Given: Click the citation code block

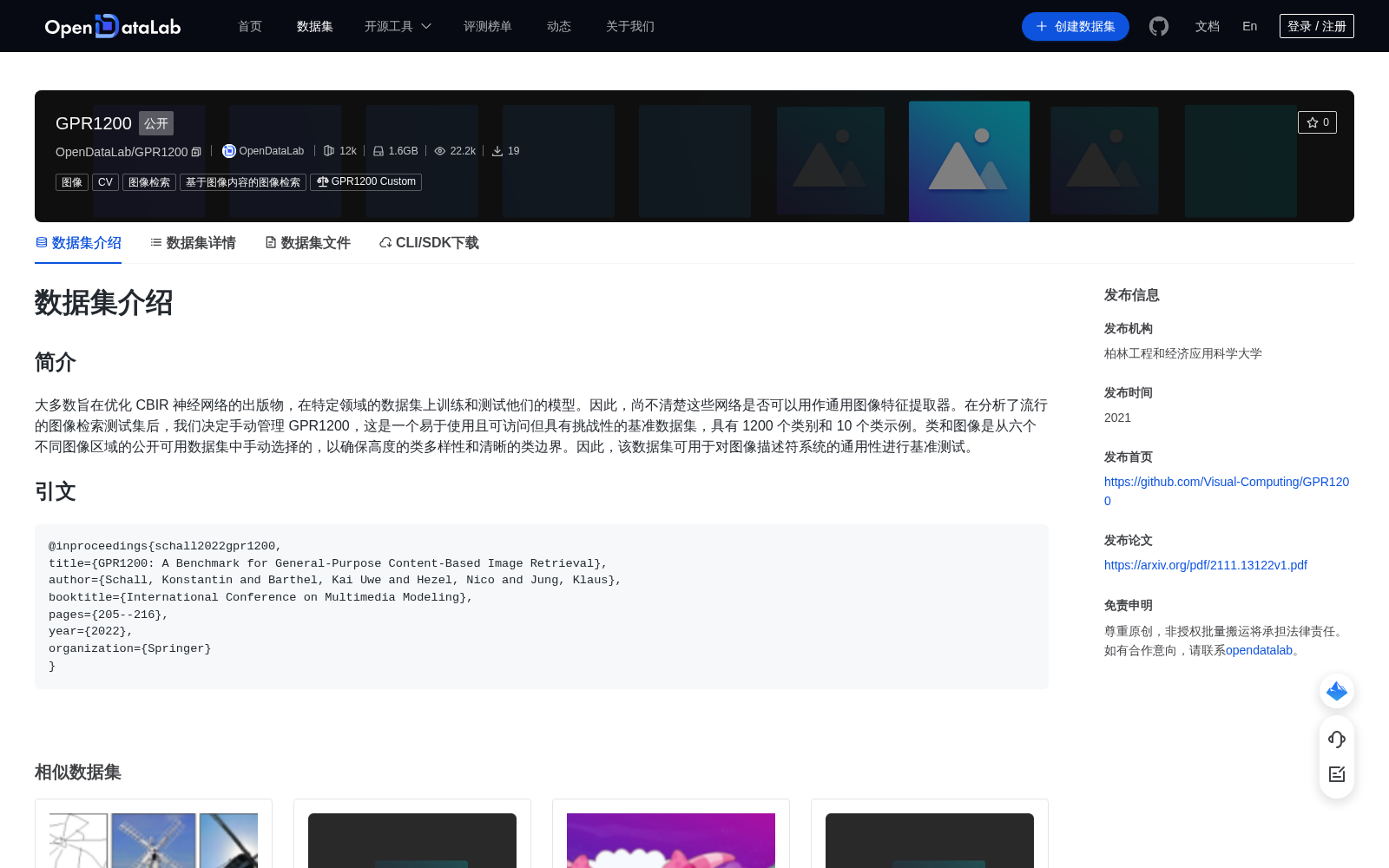Looking at the screenshot, I should 542,607.
